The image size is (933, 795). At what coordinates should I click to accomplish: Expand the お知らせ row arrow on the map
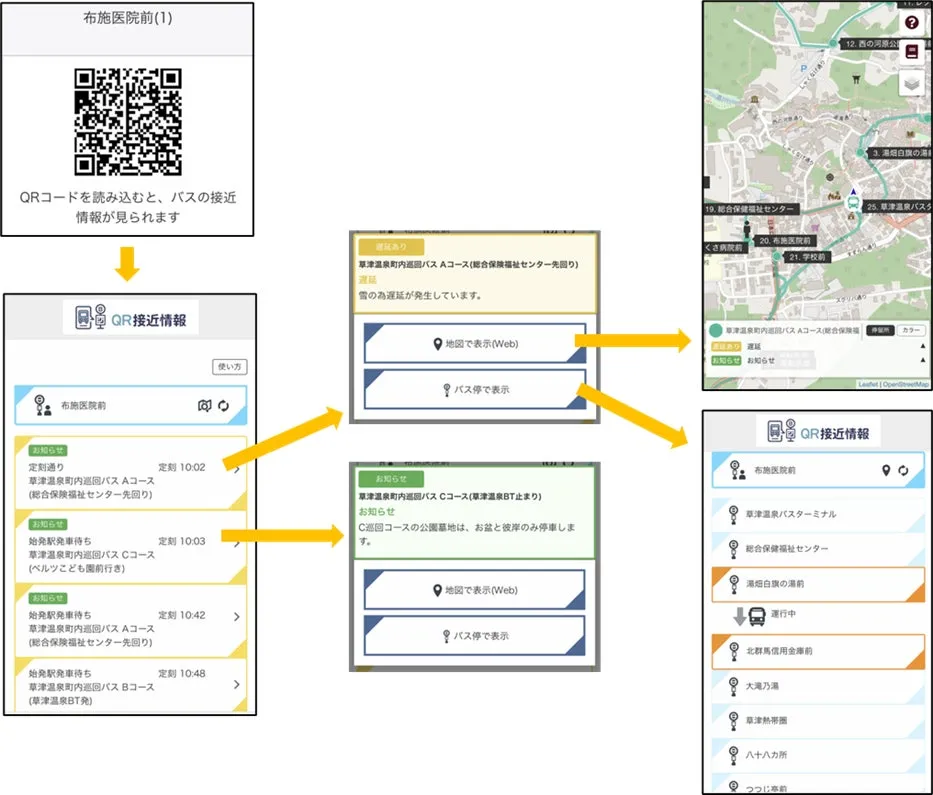(x=923, y=360)
